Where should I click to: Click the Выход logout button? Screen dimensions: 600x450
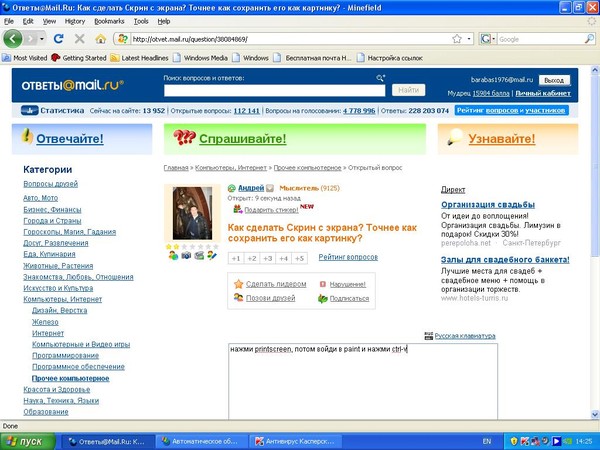point(554,80)
